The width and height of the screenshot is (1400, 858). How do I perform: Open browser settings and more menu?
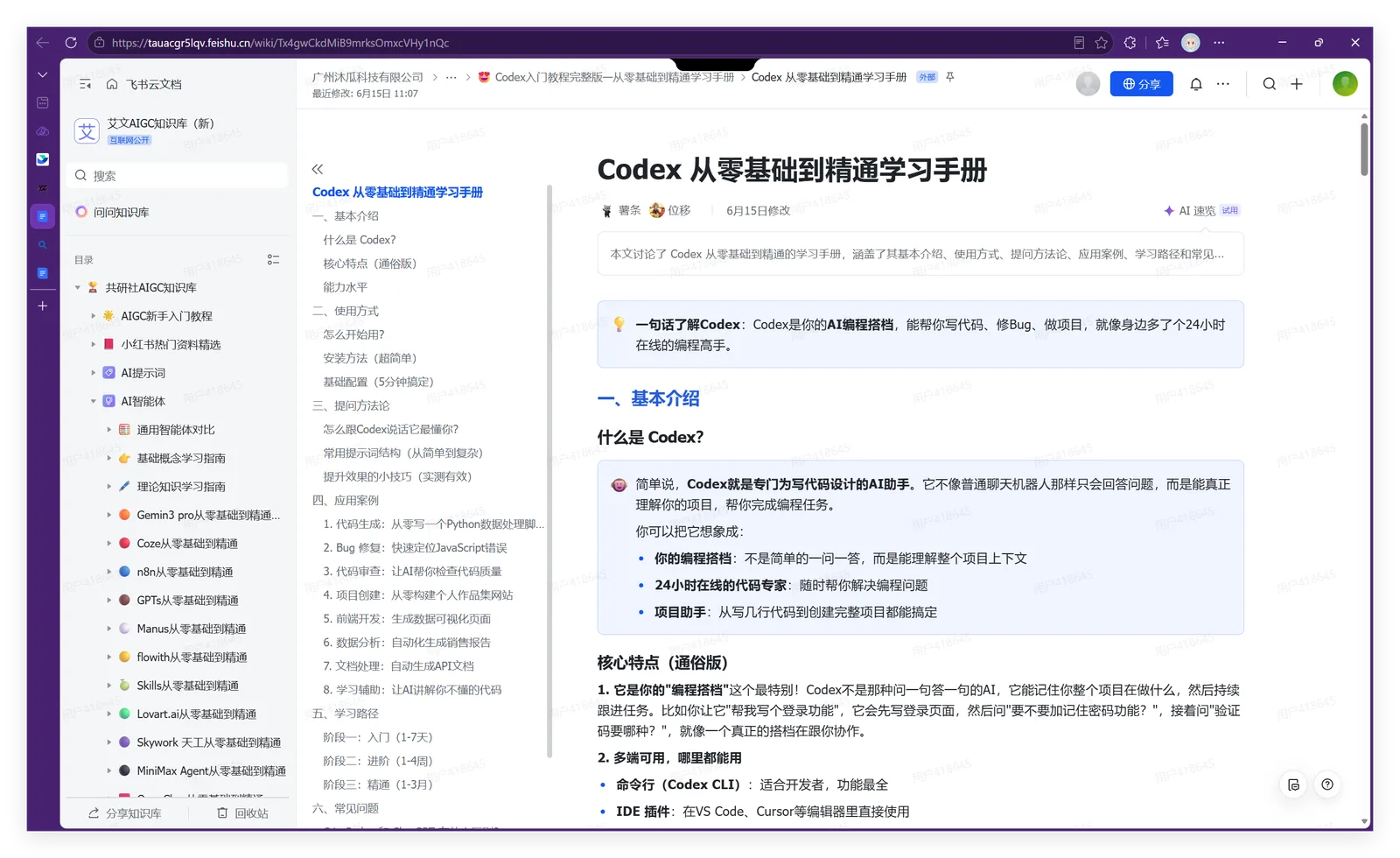tap(1219, 42)
